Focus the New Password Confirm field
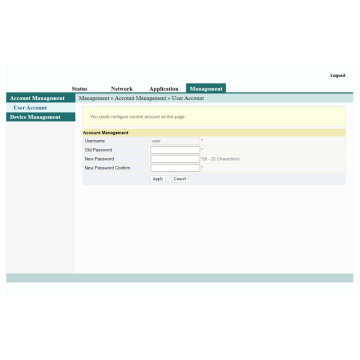360x360 pixels. 175,168
